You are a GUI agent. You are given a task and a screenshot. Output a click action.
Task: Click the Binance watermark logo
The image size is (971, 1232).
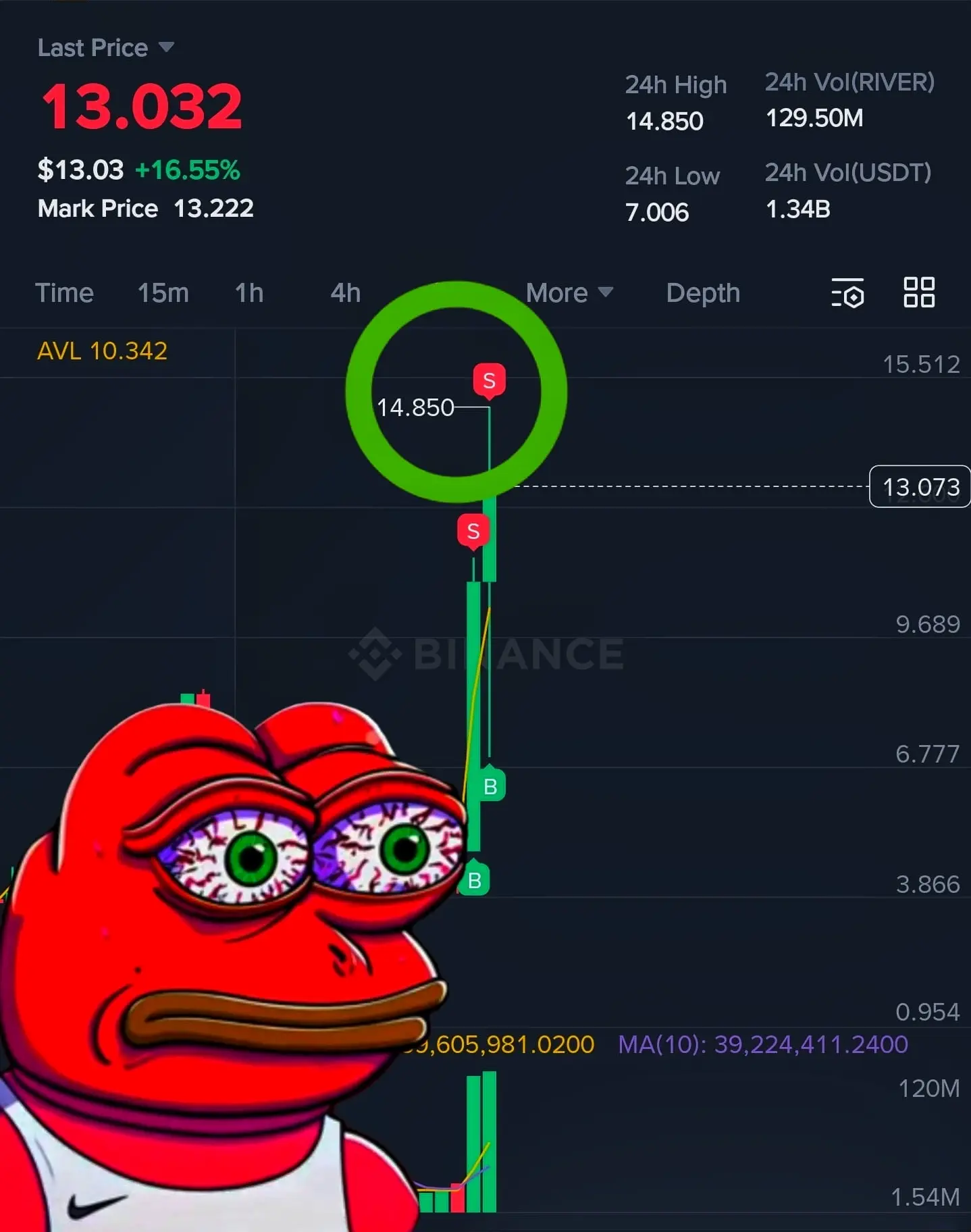[x=485, y=653]
